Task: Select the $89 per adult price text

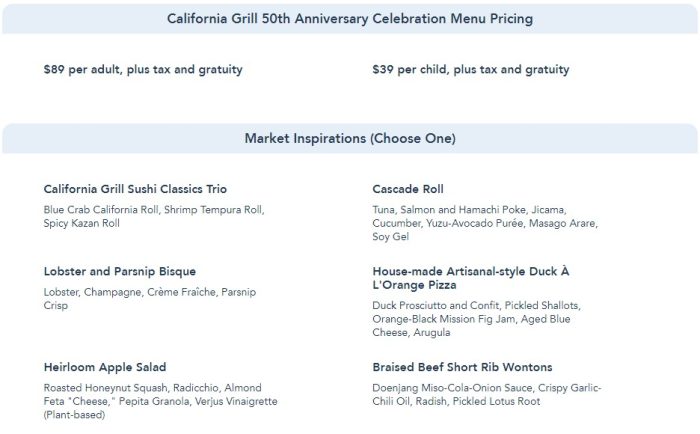Action: click(143, 70)
